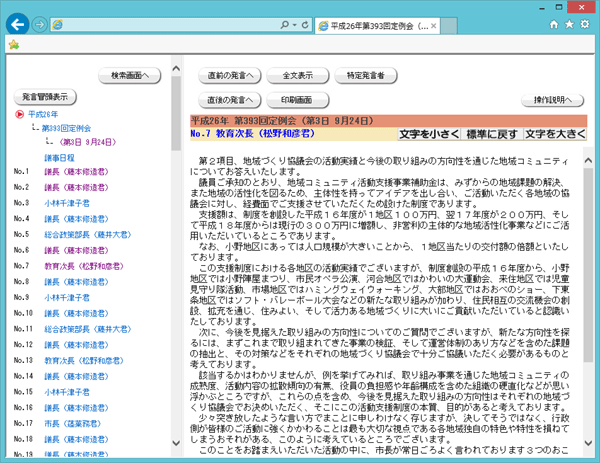Click the left panel scroll-down arrow
The height and width of the screenshot is (463, 600).
176,443
